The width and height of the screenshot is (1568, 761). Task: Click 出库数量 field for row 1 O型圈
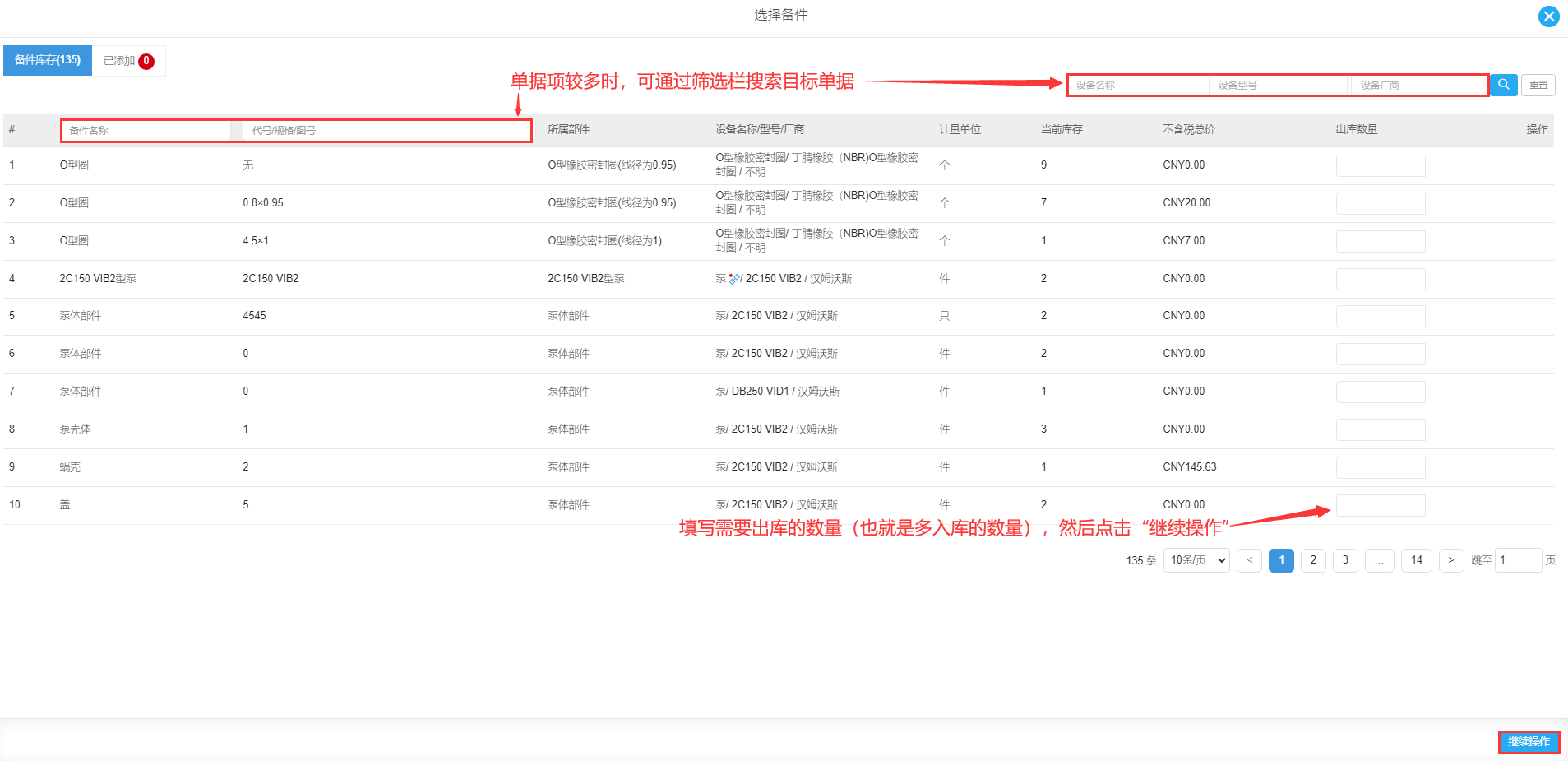[1381, 165]
